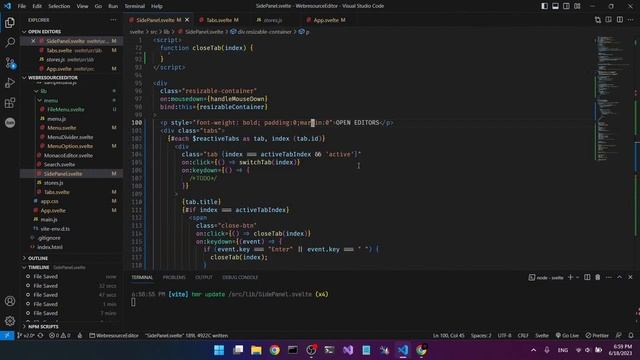Image resolution: width=640 pixels, height=360 pixels.
Task: Open the notifications bell icon
Action: tap(631, 336)
